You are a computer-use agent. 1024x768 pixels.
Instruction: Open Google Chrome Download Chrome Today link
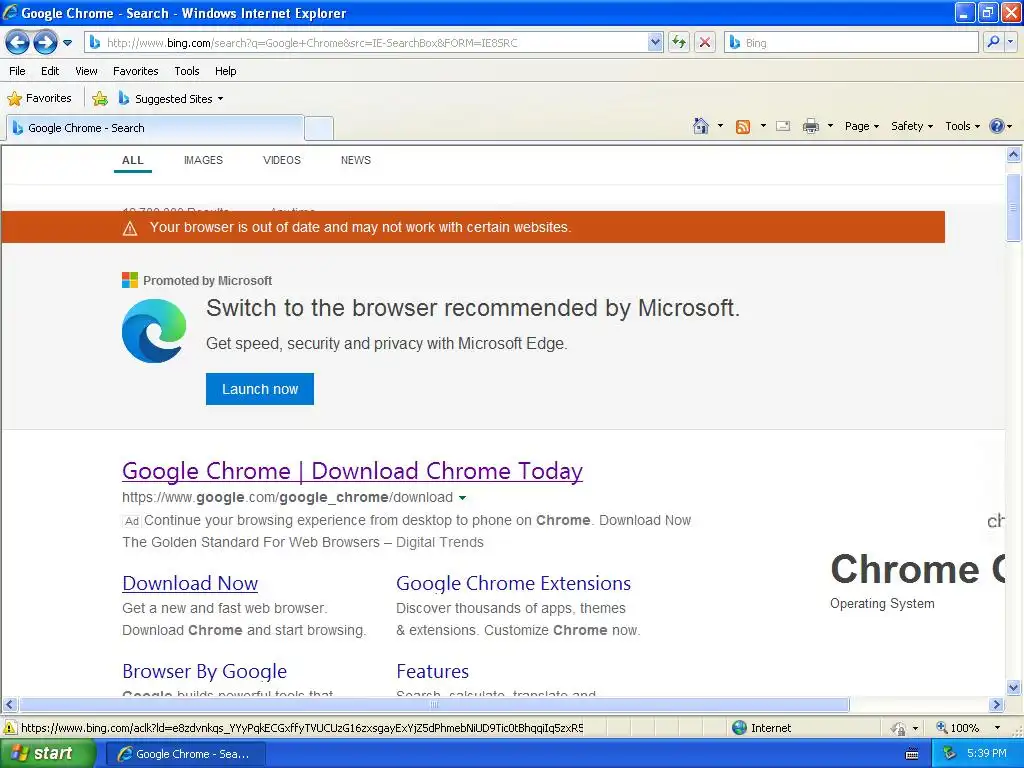pos(352,471)
